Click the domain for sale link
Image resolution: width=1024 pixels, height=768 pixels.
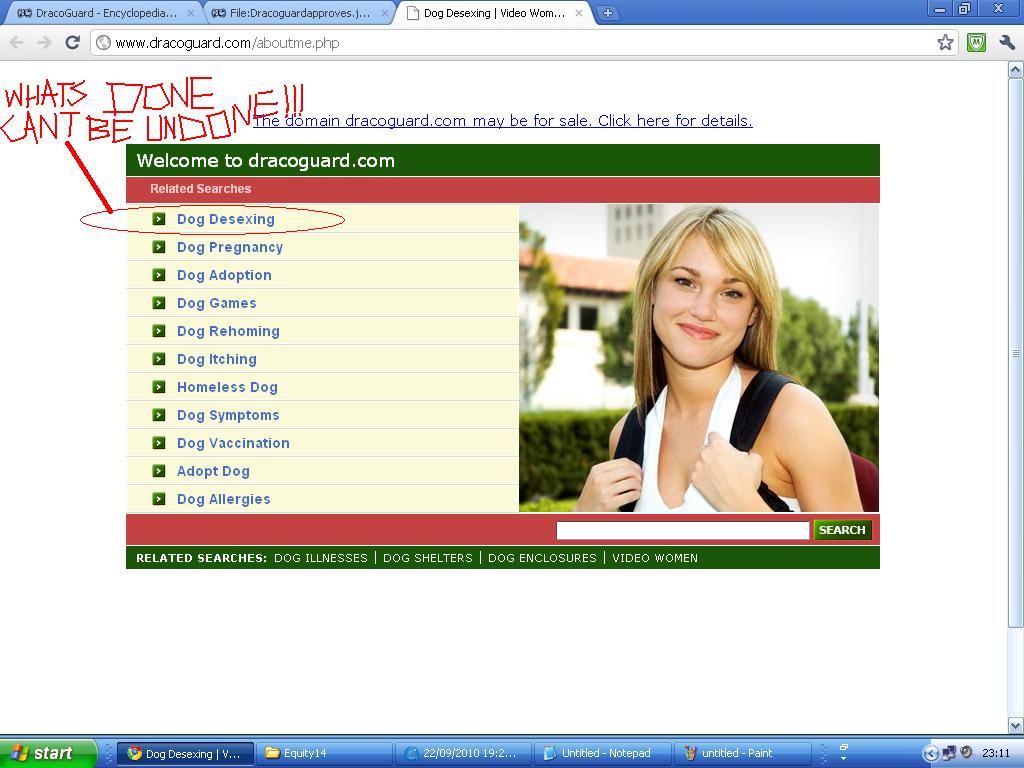click(502, 121)
